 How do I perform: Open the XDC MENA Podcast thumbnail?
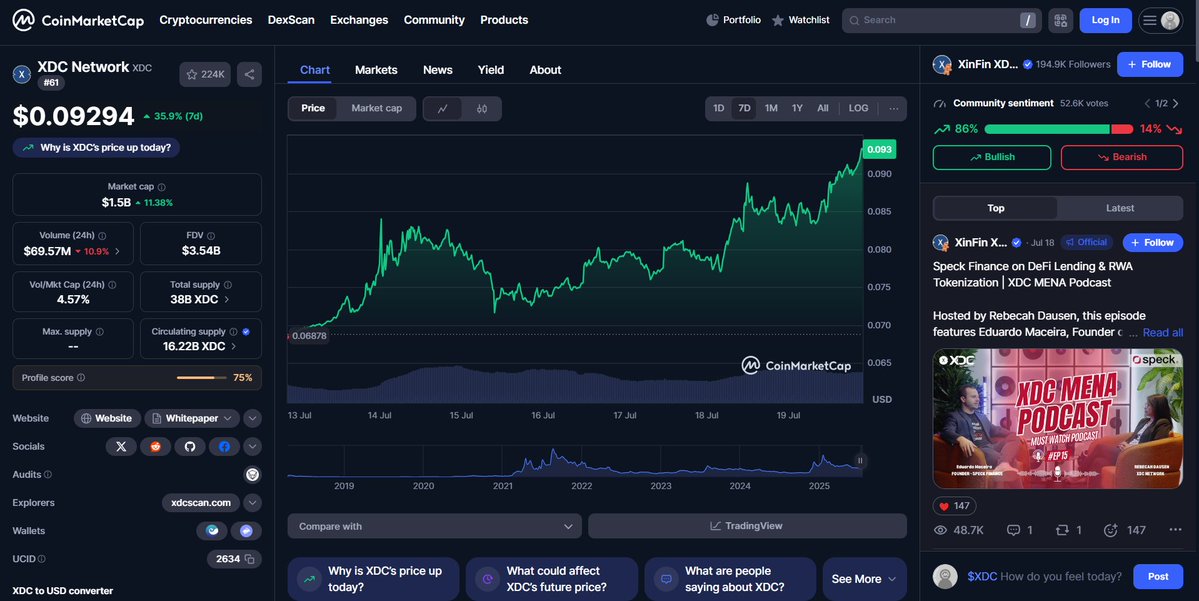coord(1058,419)
